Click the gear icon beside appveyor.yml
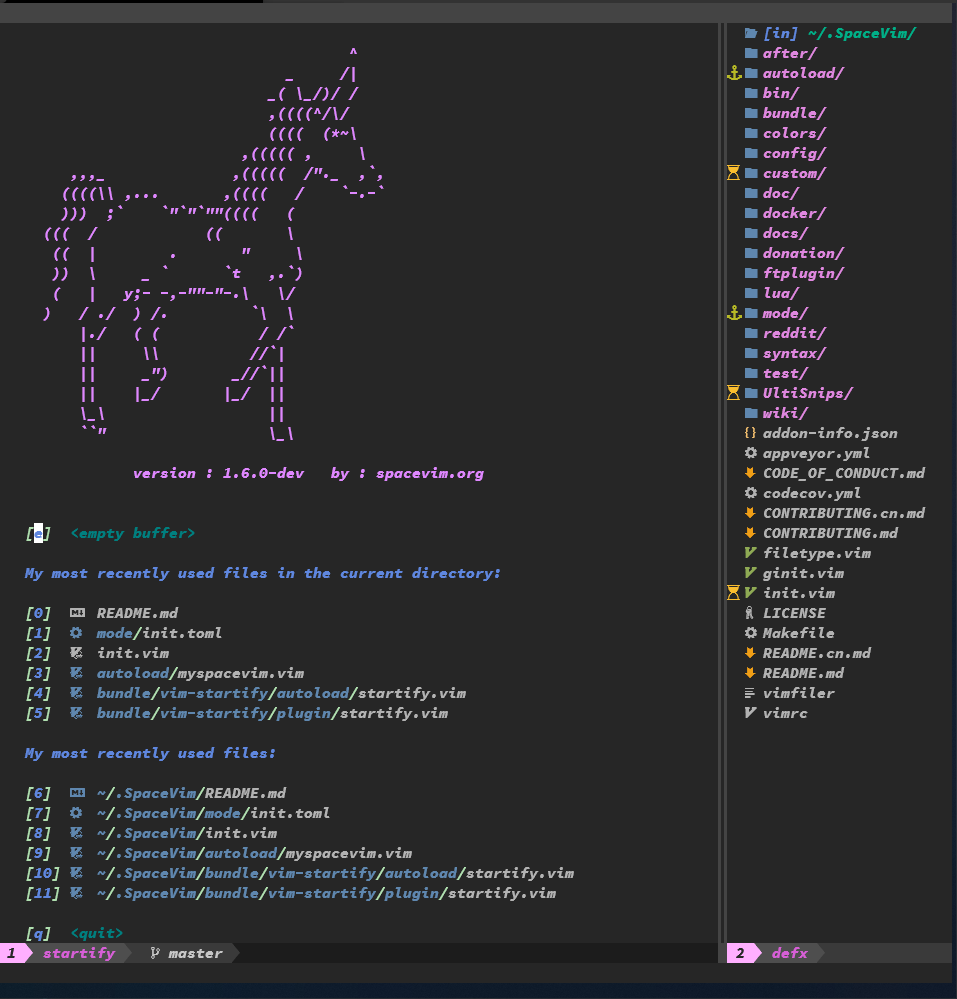 coord(751,453)
